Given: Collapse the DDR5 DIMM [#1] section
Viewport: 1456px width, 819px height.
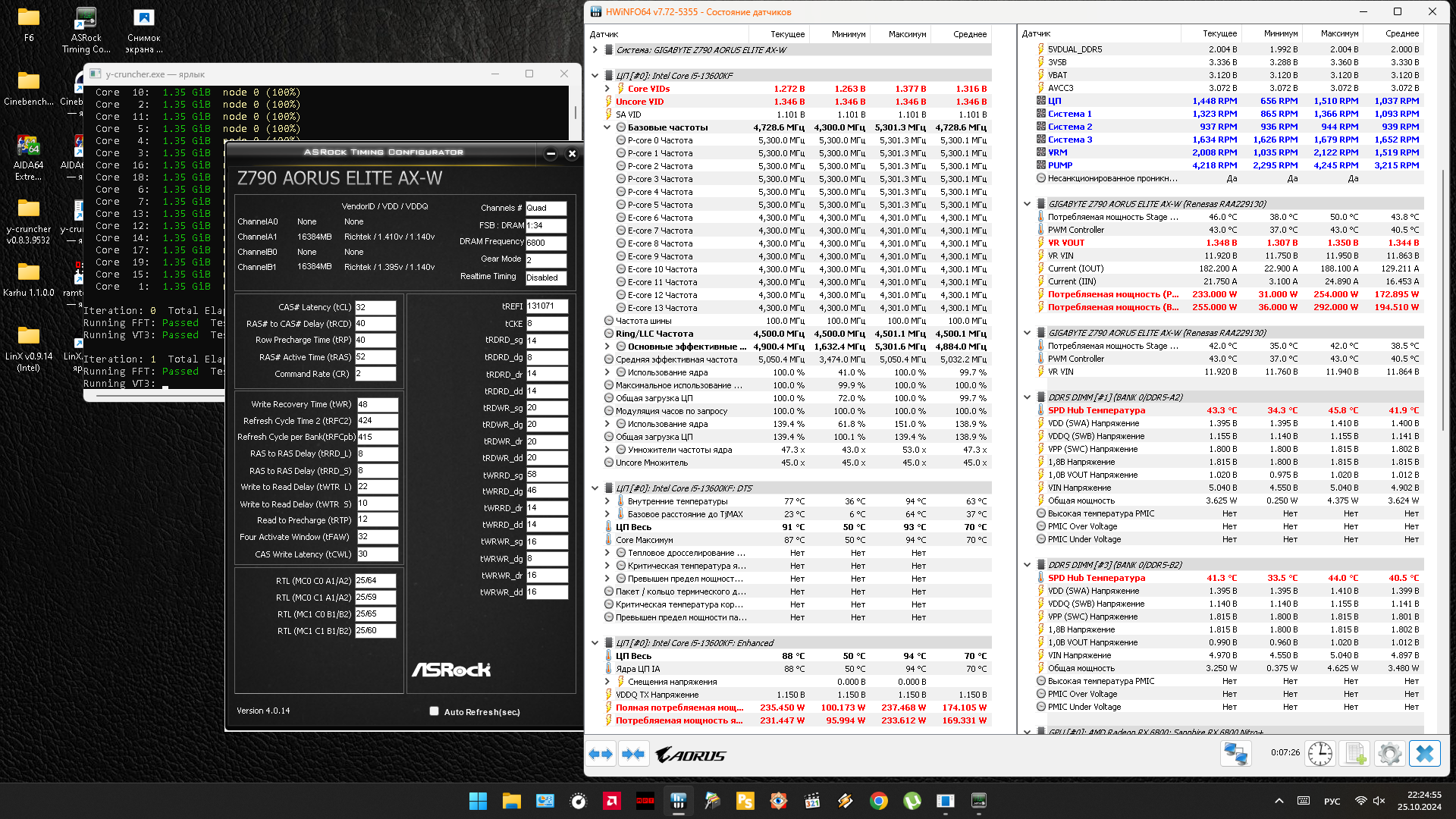Looking at the screenshot, I should [1027, 397].
